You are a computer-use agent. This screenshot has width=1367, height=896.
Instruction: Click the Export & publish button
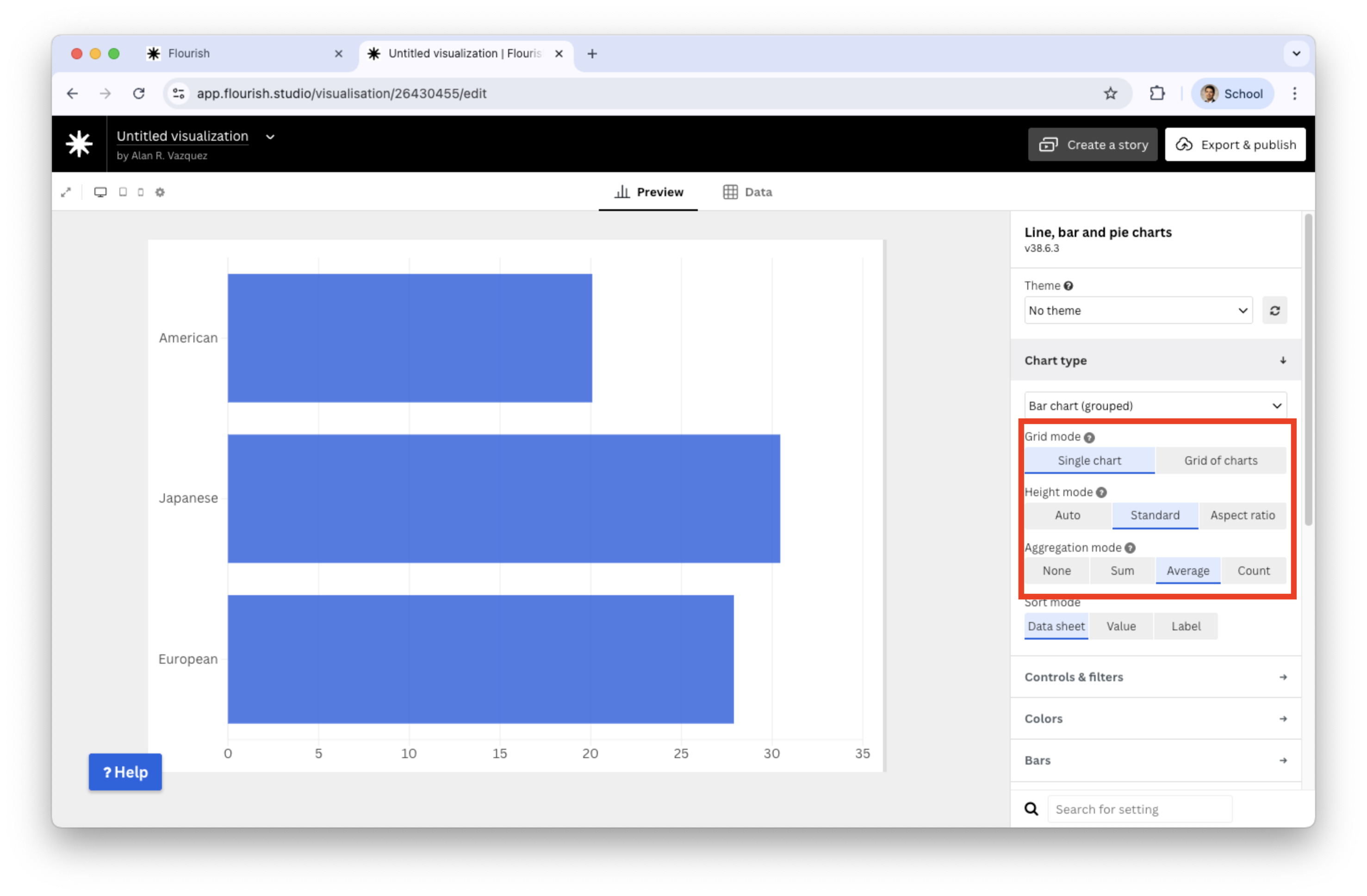[x=1235, y=145]
